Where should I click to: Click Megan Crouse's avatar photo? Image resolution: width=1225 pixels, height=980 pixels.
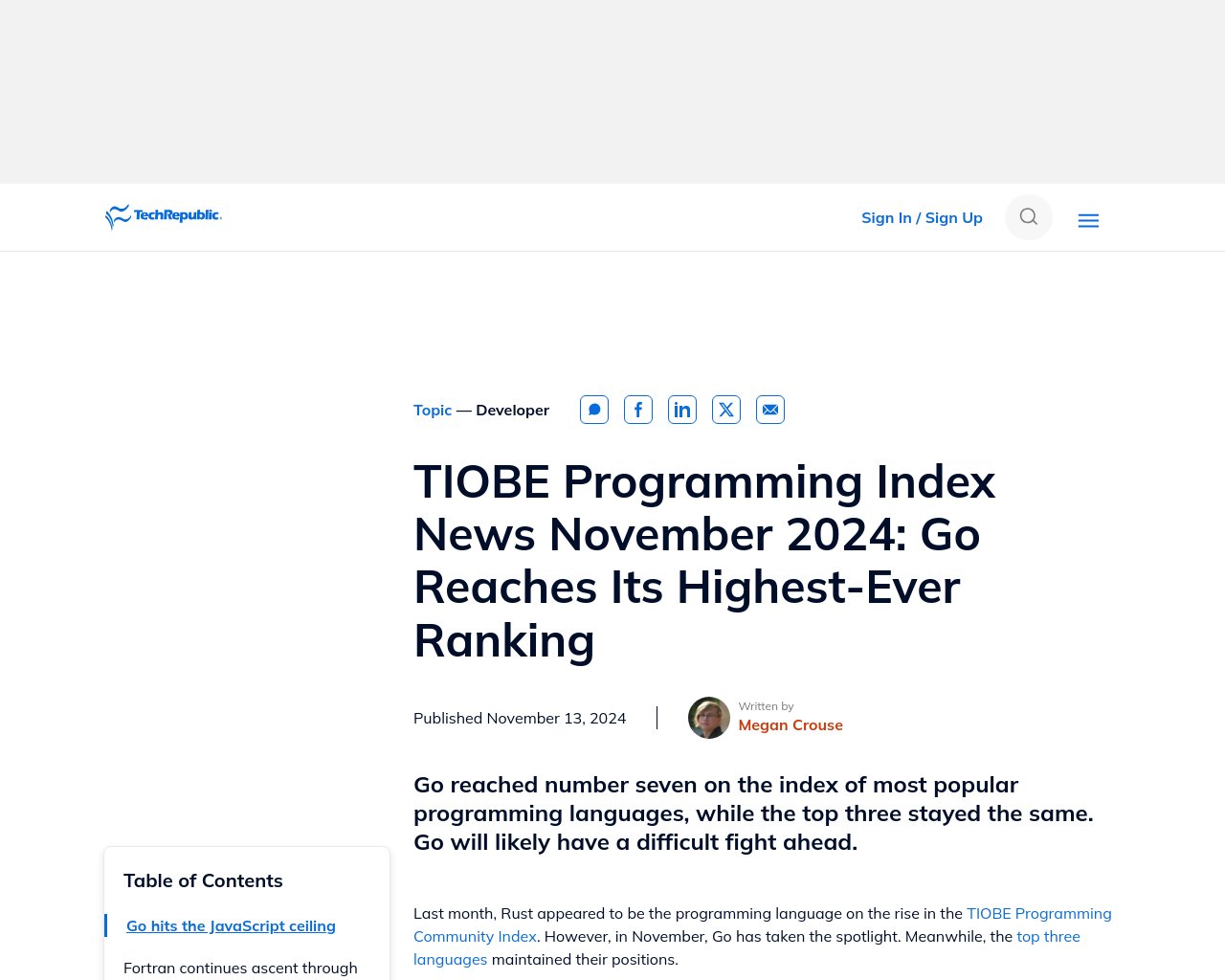(x=708, y=717)
